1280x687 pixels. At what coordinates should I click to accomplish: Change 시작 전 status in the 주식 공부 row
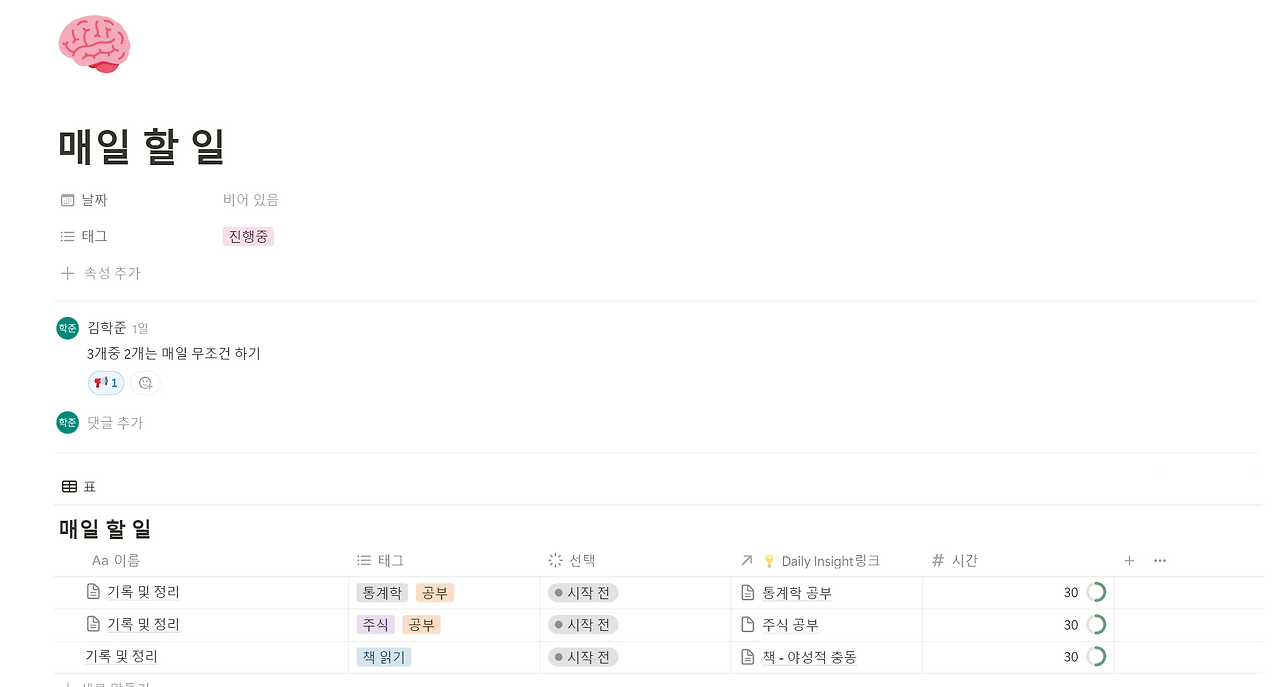[583, 625]
